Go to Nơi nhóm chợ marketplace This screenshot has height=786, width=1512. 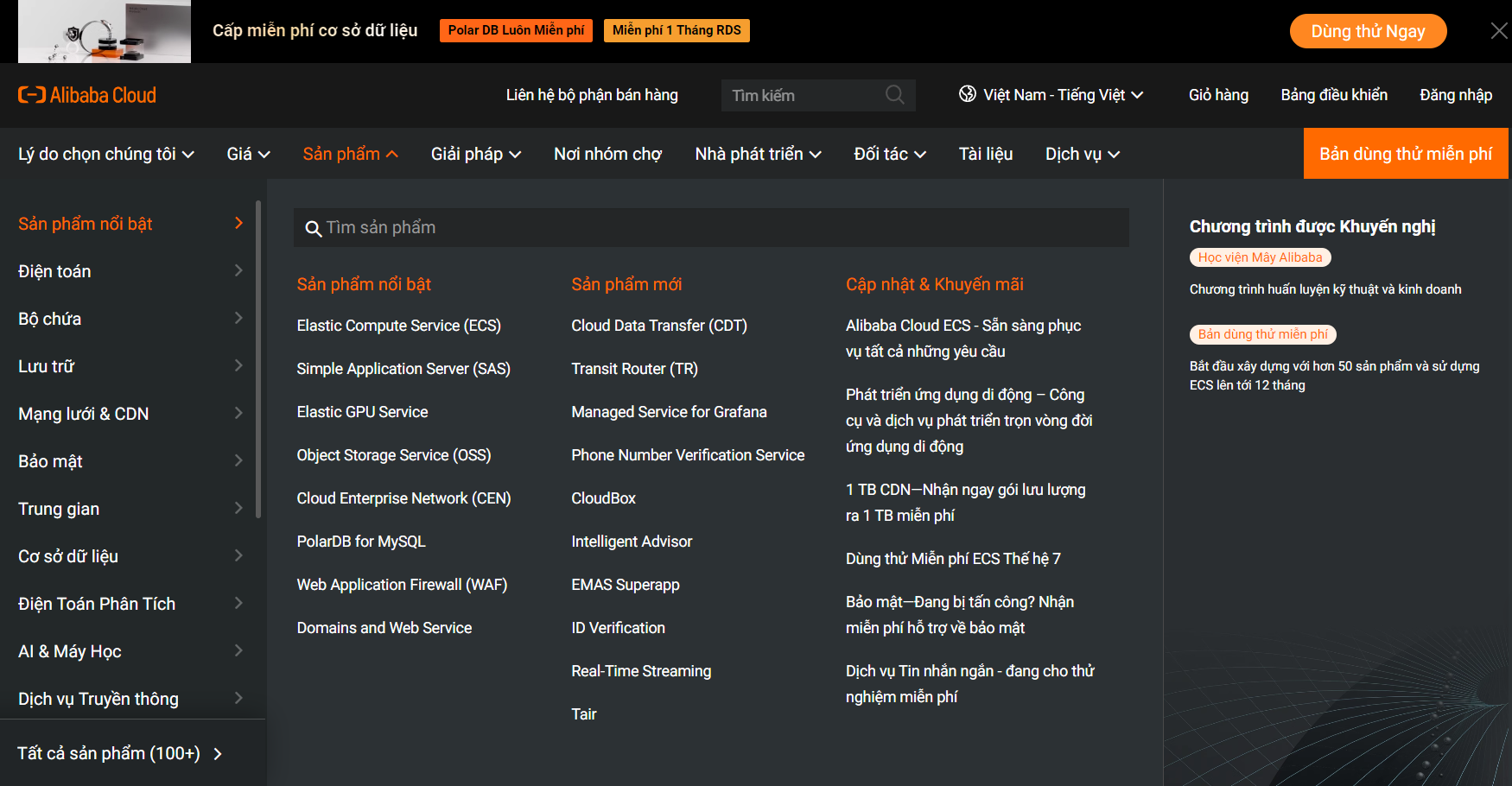(608, 154)
